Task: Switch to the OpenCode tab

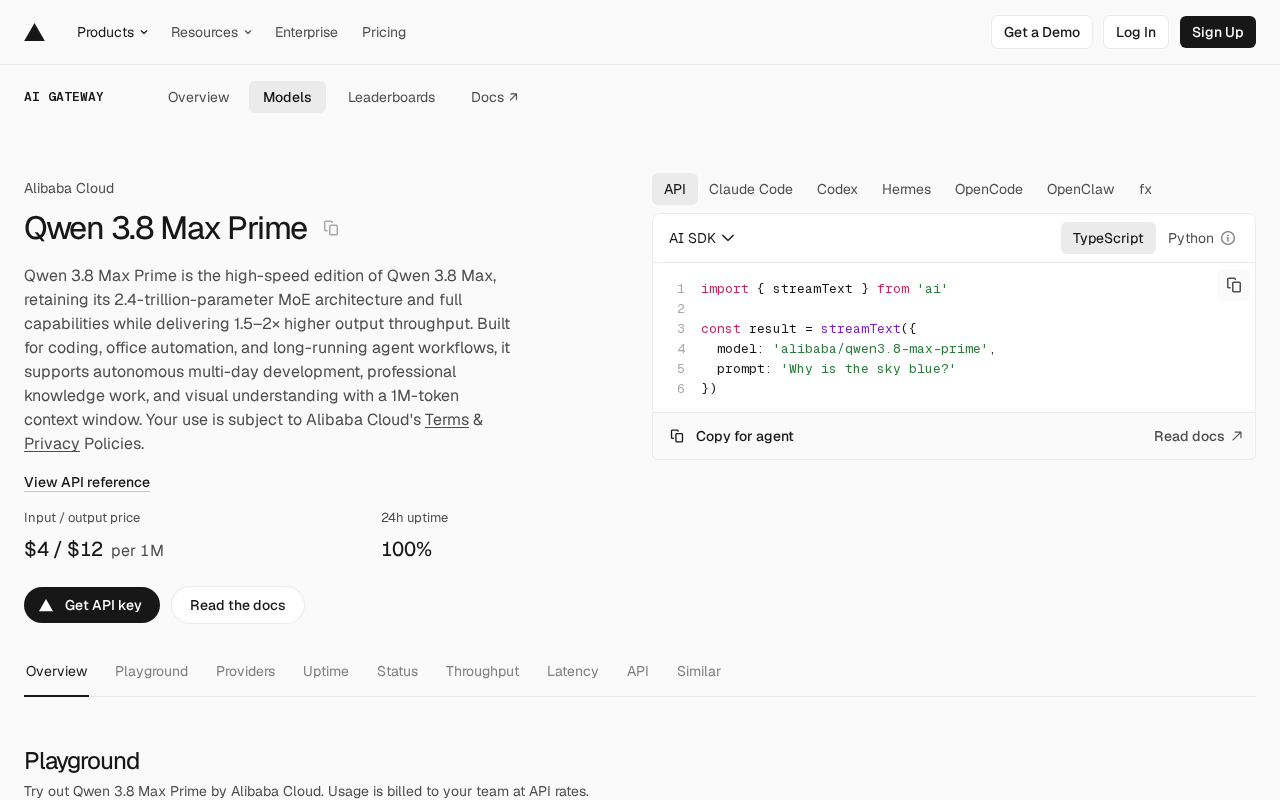Action: [989, 189]
